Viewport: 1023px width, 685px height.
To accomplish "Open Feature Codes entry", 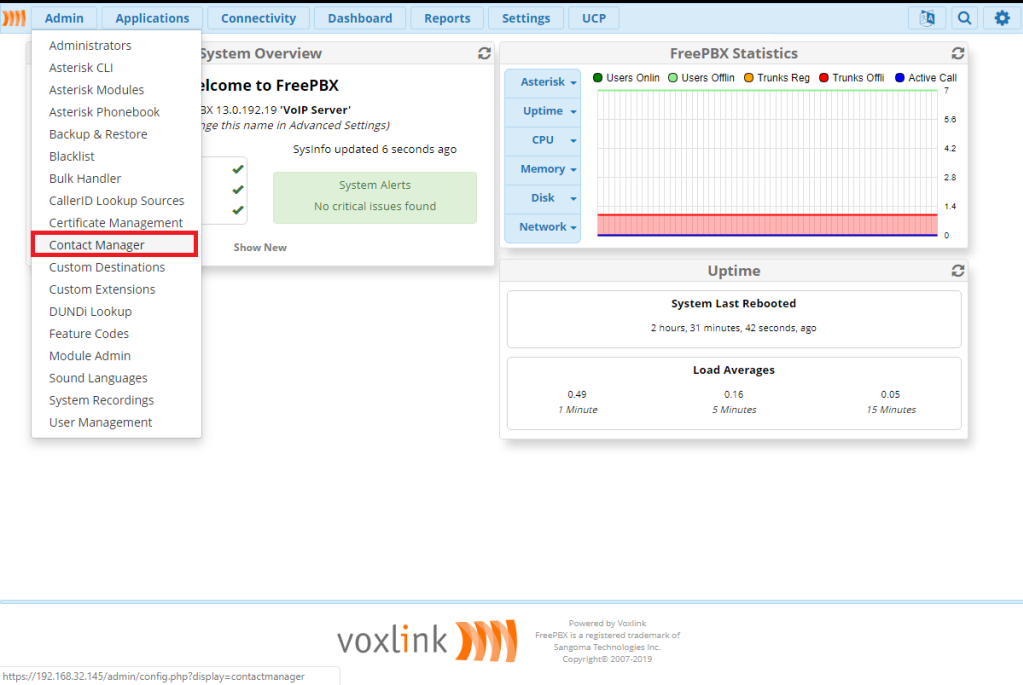I will 116,334.
